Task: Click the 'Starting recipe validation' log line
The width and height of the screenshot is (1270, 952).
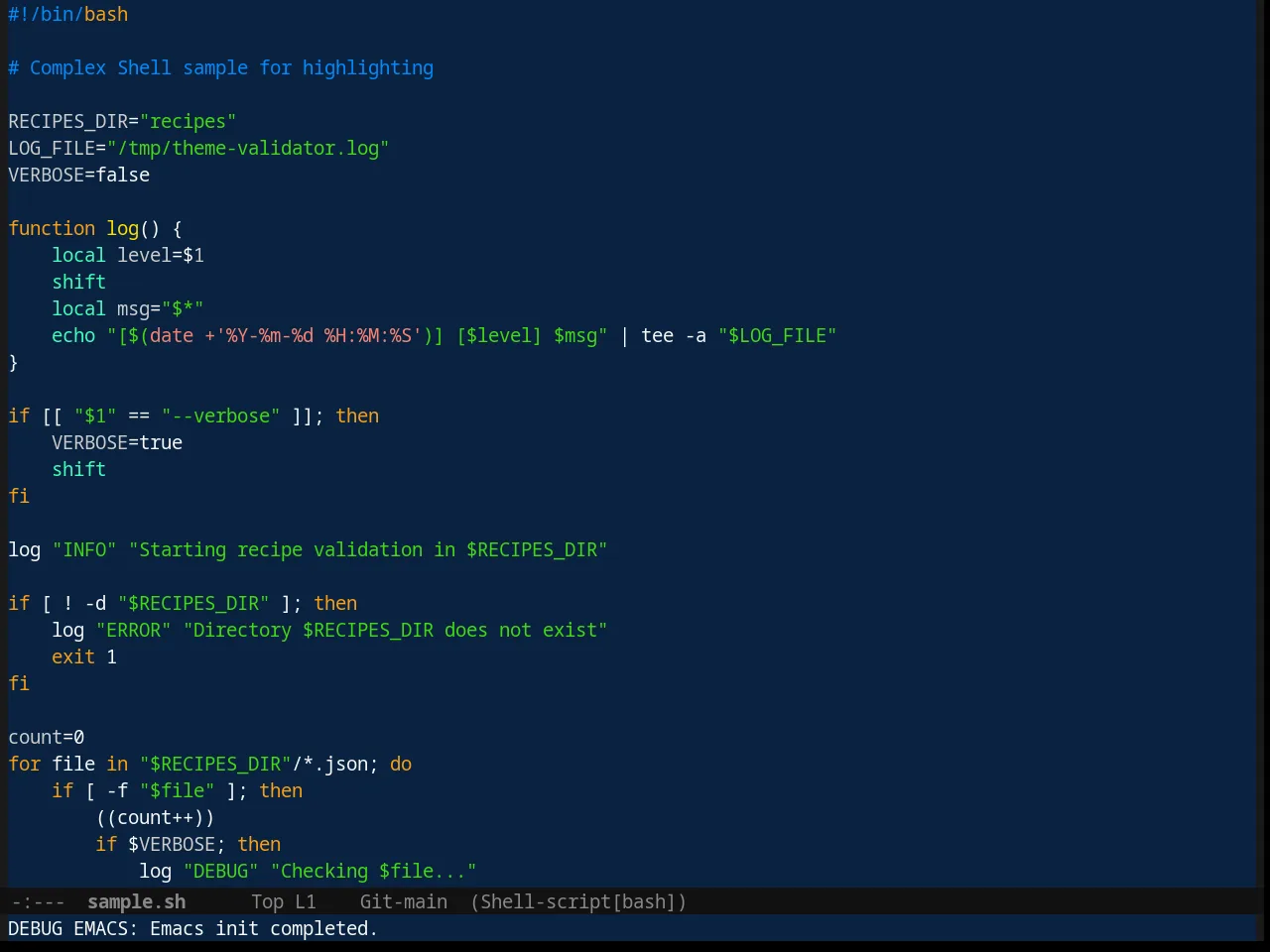Action: pyautogui.click(x=308, y=549)
